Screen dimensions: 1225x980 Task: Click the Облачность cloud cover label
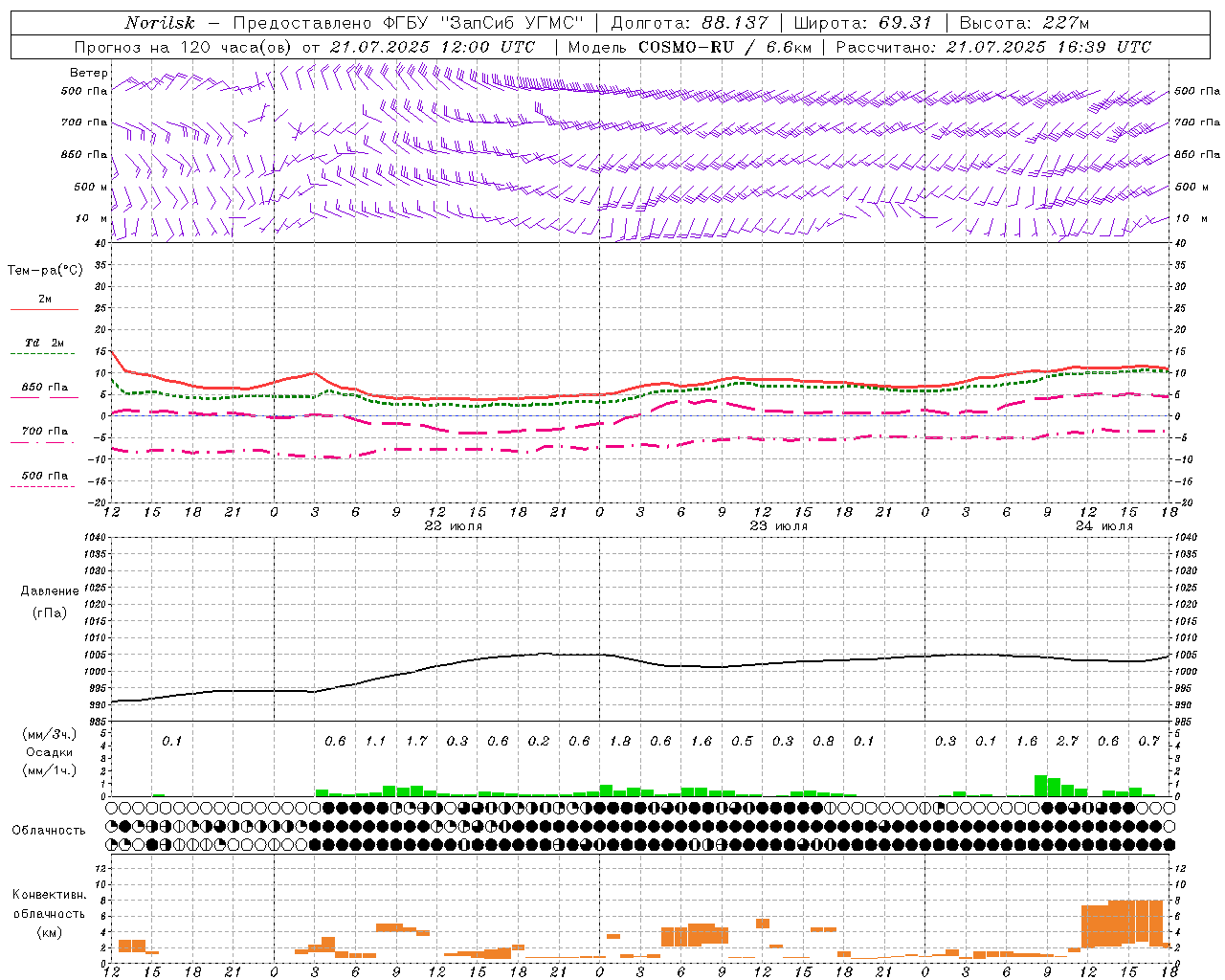click(x=49, y=831)
